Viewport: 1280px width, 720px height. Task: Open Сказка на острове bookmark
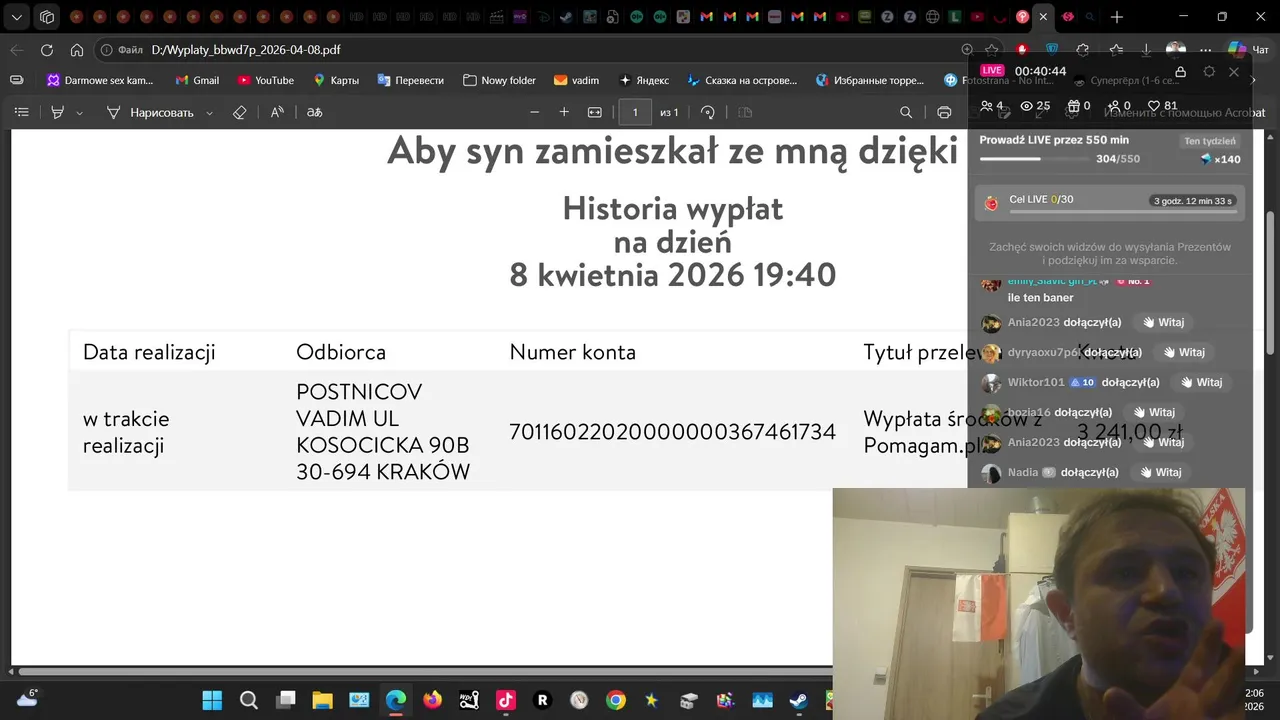point(742,80)
